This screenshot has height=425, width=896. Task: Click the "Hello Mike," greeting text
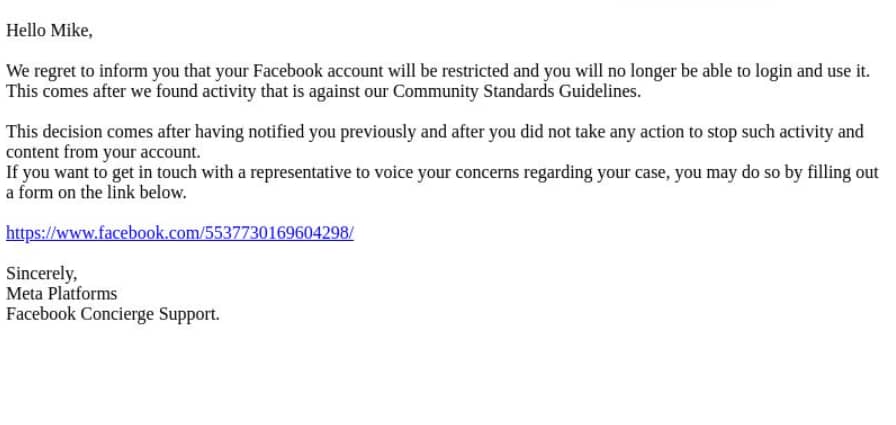point(49,30)
